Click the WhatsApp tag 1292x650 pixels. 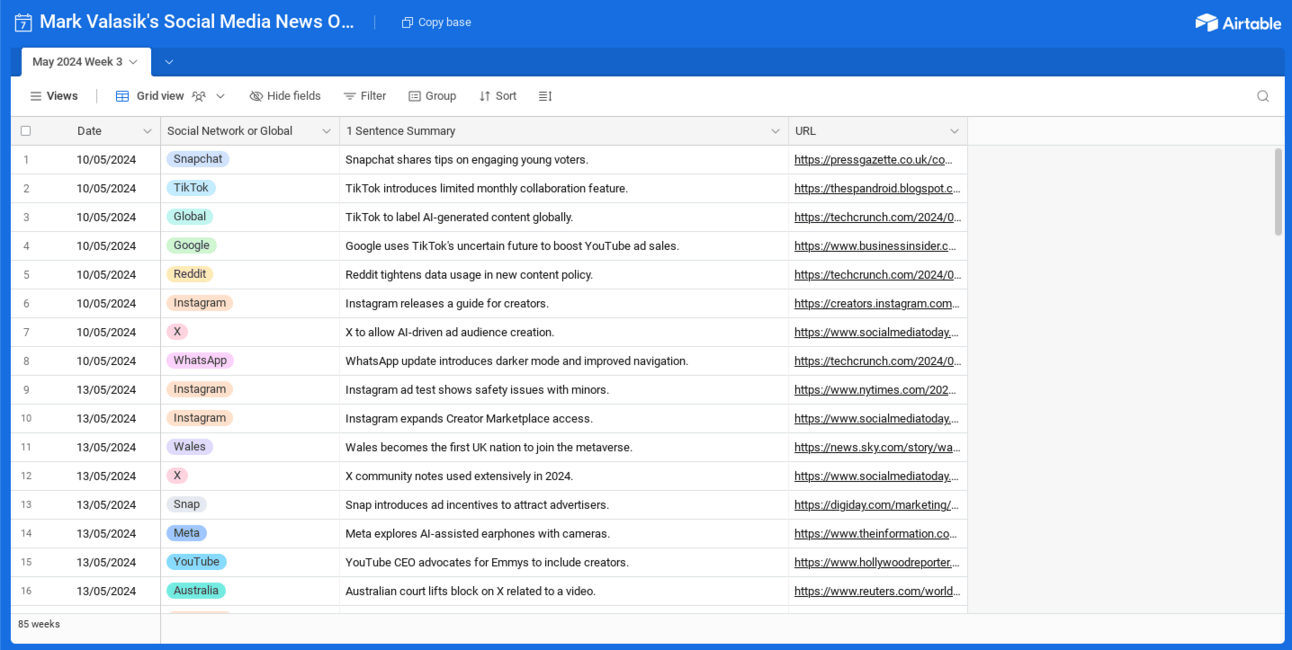tap(200, 361)
